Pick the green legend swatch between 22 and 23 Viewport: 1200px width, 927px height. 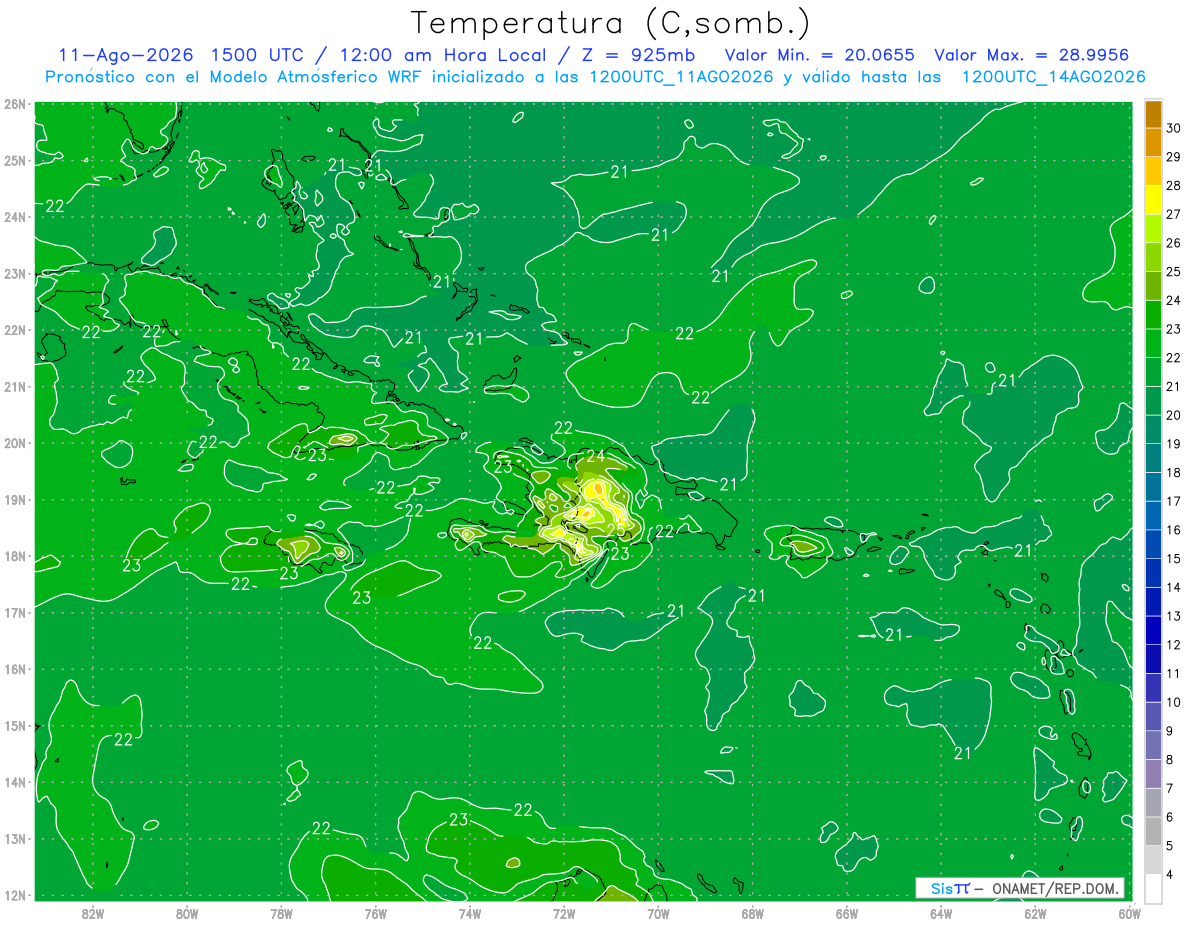pos(1153,343)
